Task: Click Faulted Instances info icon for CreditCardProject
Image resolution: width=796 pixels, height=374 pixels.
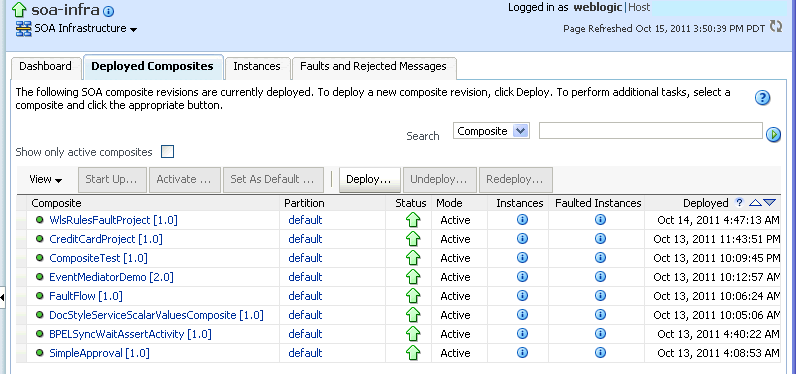Action: [x=600, y=239]
